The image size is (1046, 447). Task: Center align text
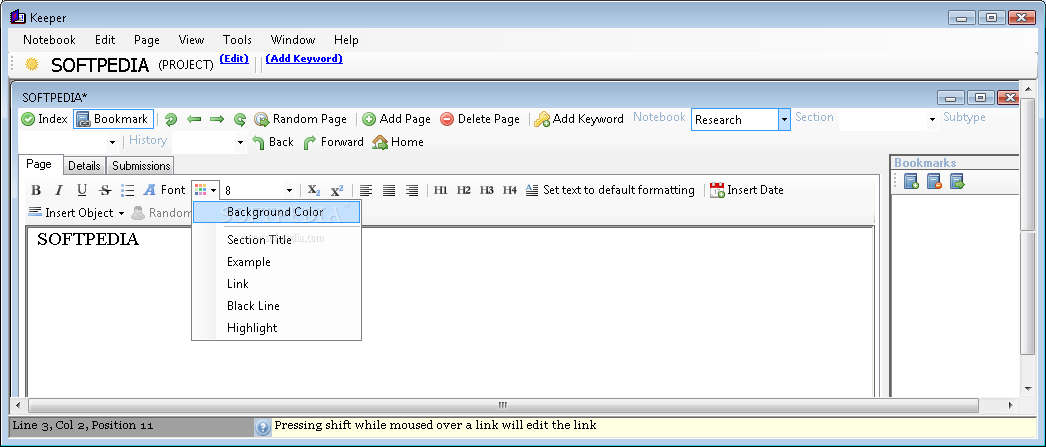coord(389,191)
